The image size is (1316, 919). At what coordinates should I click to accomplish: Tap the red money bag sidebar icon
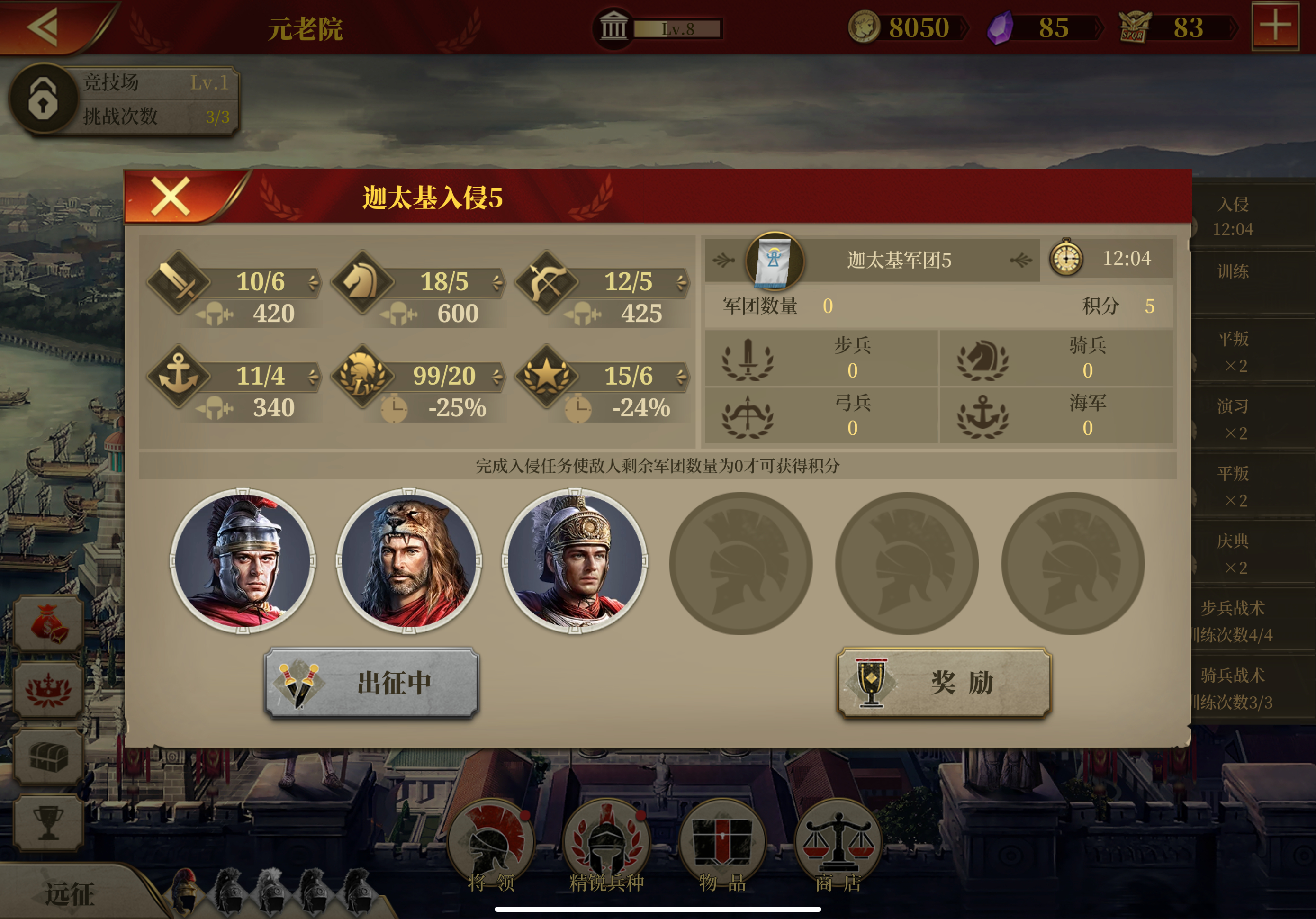click(x=49, y=624)
